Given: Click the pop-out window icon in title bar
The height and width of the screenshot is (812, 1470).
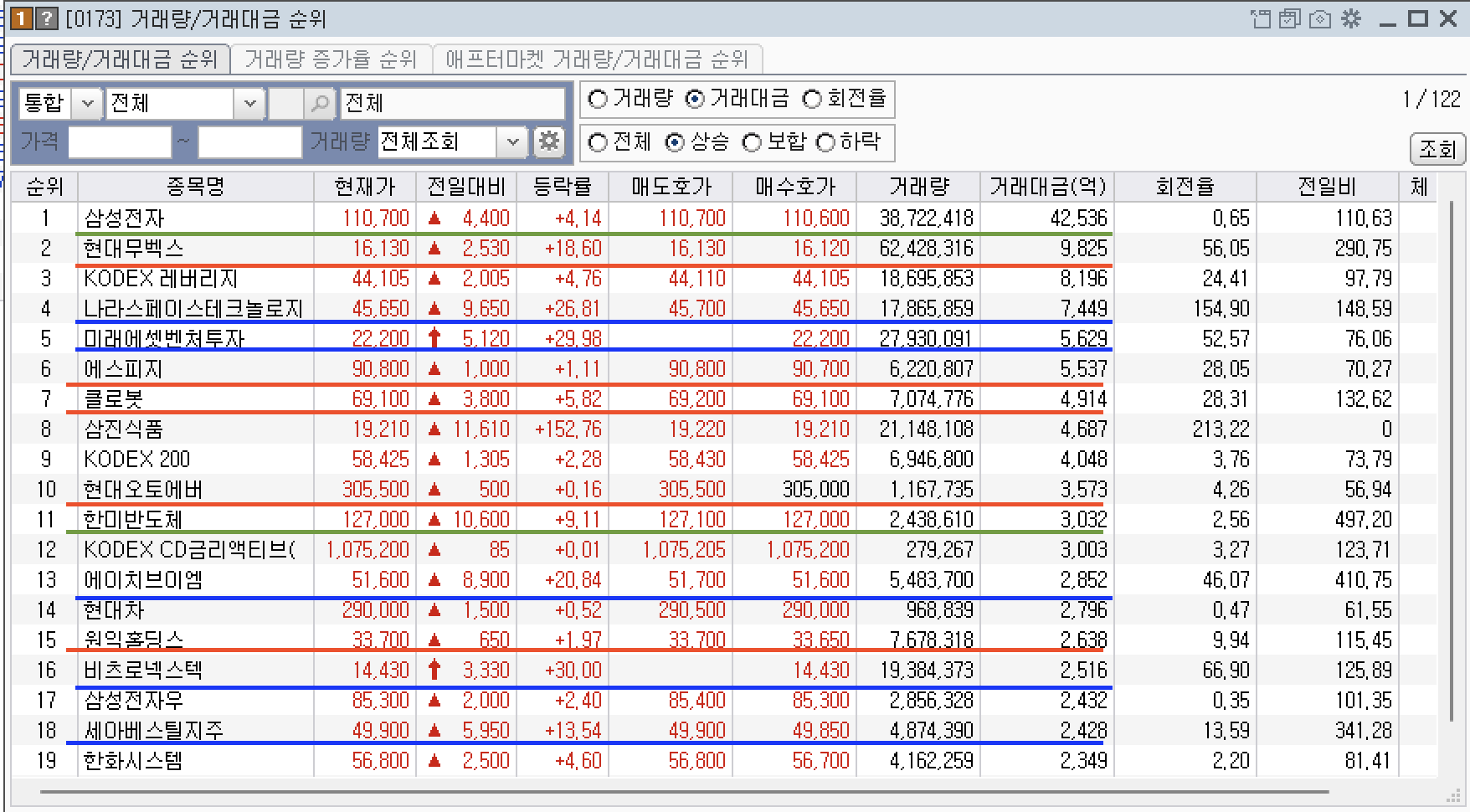Looking at the screenshot, I should coord(1261,18).
